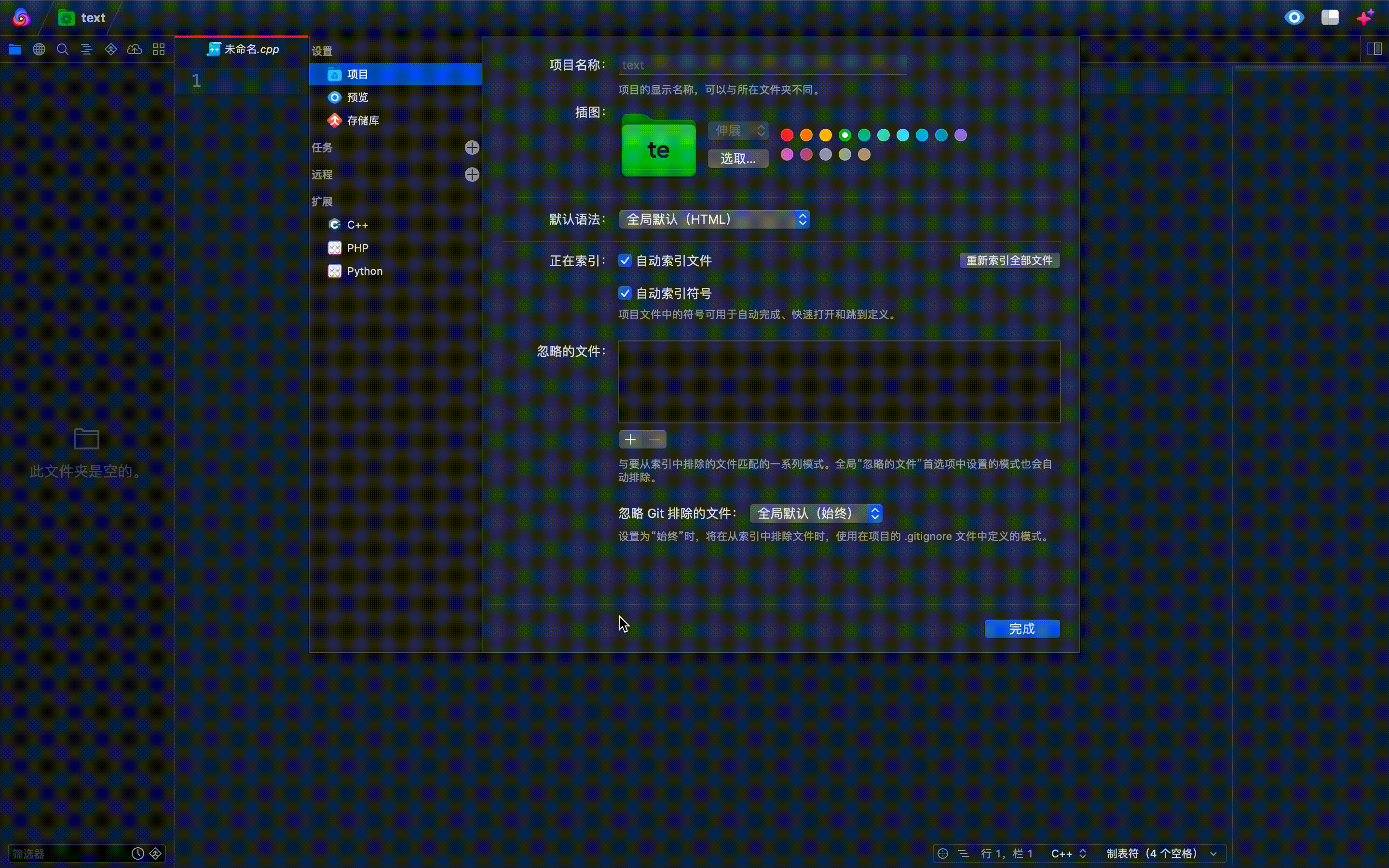Open the Search magnifier in the sidebar
Viewport: 1389px width, 868px height.
click(63, 49)
